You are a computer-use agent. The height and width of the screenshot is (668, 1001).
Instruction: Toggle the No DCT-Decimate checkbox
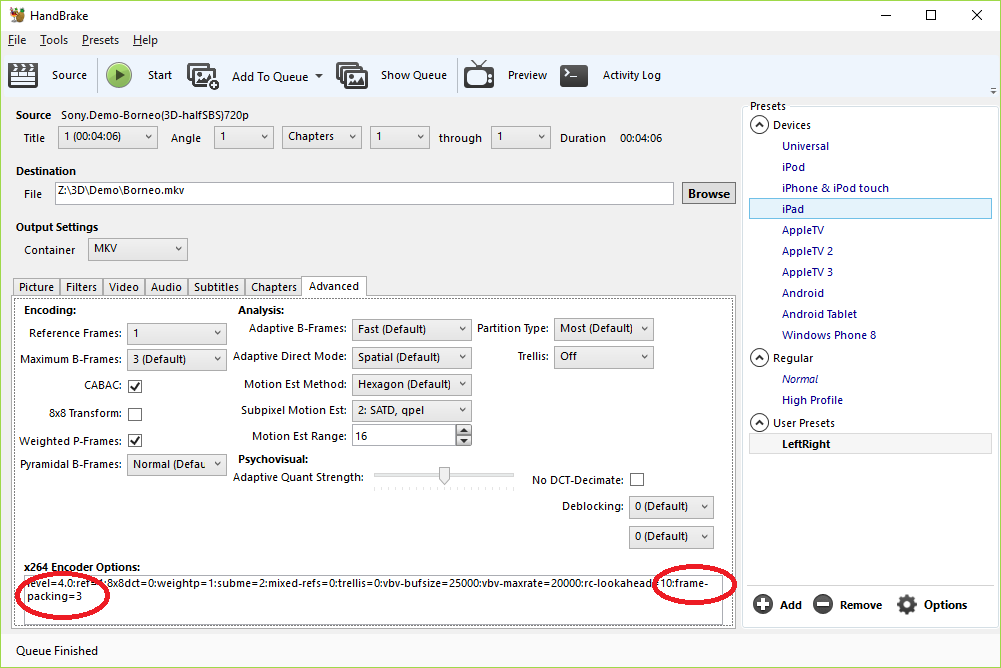(x=637, y=480)
